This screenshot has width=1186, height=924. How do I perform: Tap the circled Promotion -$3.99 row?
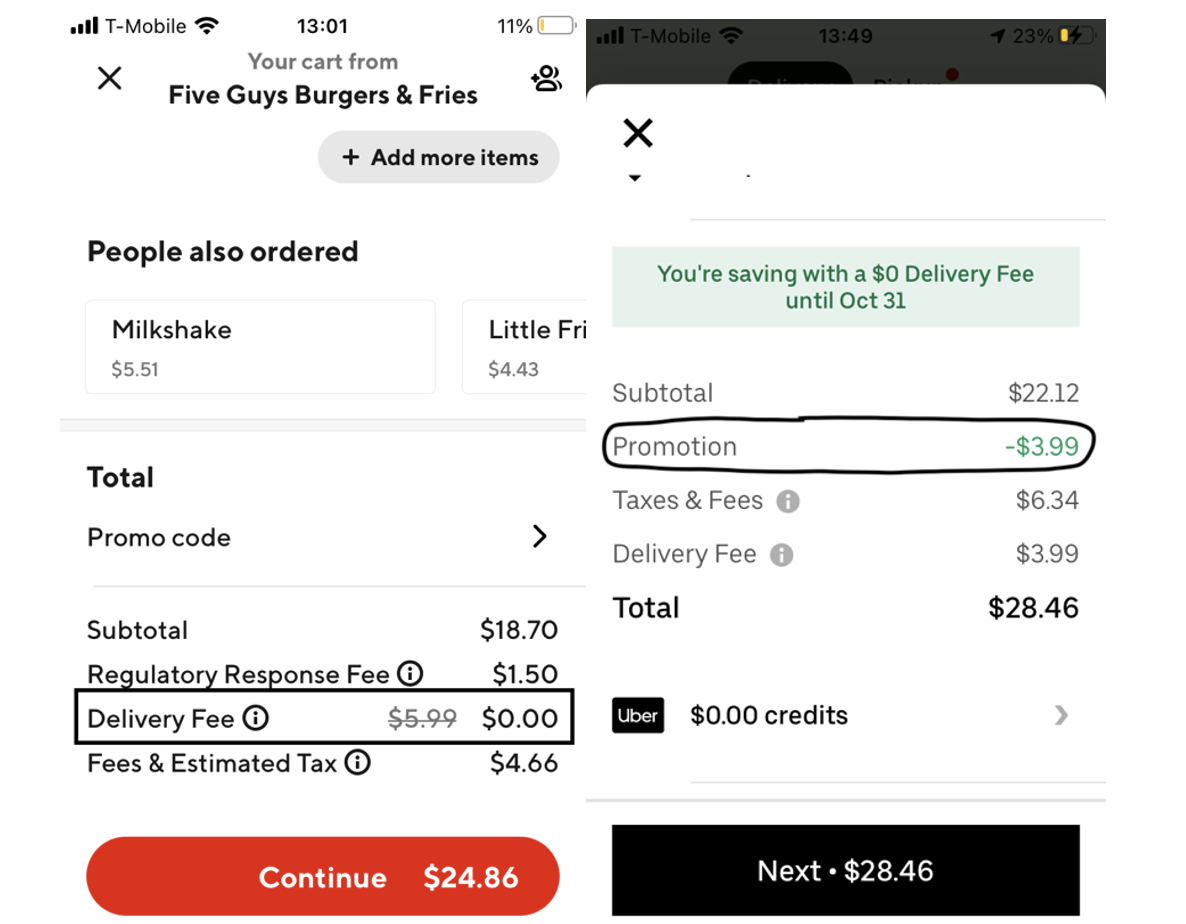click(846, 446)
